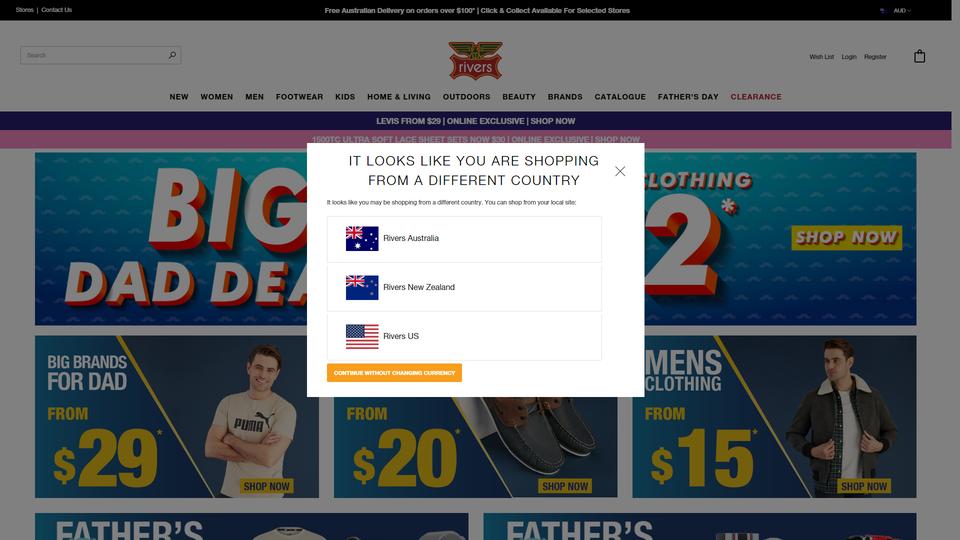Select the New Zealand flag icon
960x540 pixels.
[362, 288]
